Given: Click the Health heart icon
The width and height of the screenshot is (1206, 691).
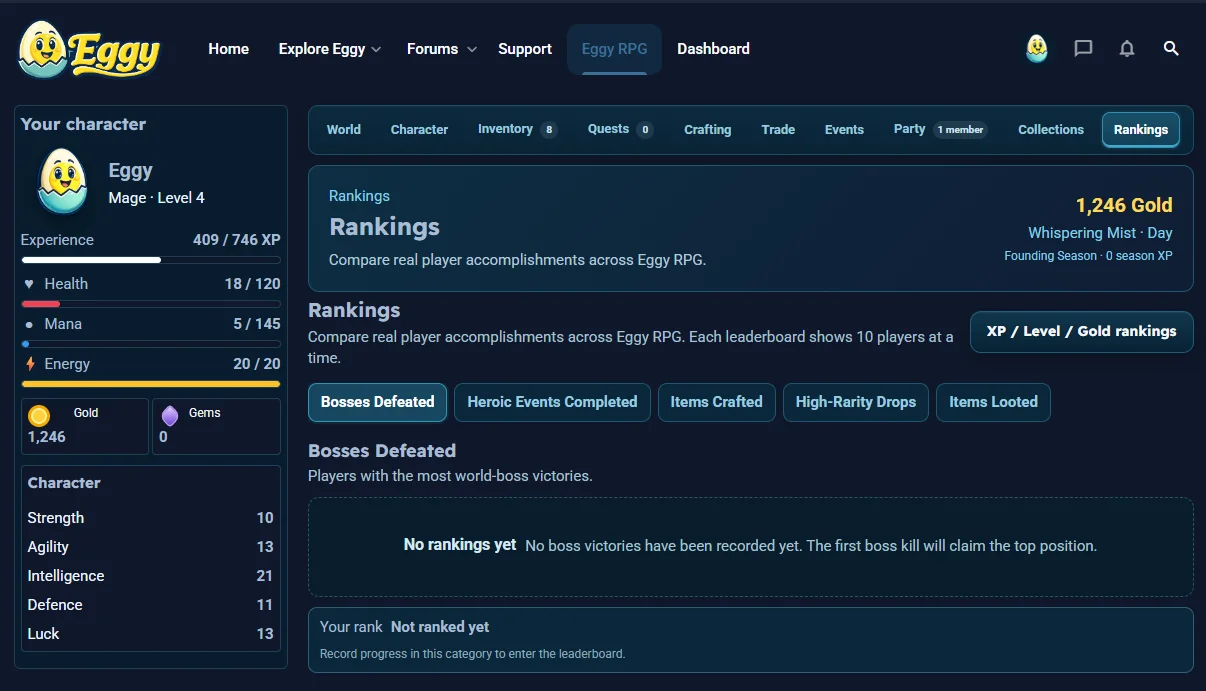Looking at the screenshot, I should click(x=29, y=284).
